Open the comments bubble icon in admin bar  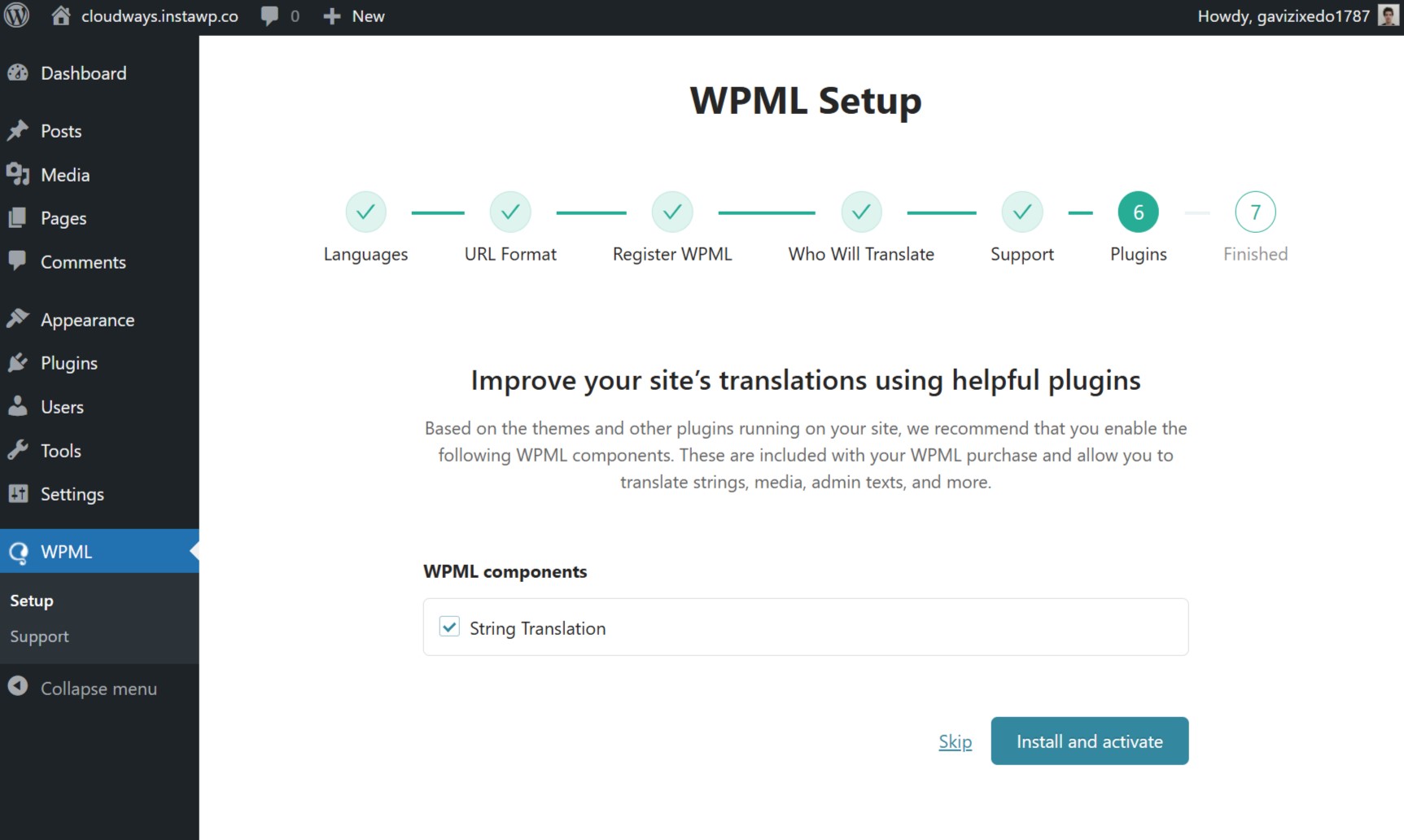[269, 16]
